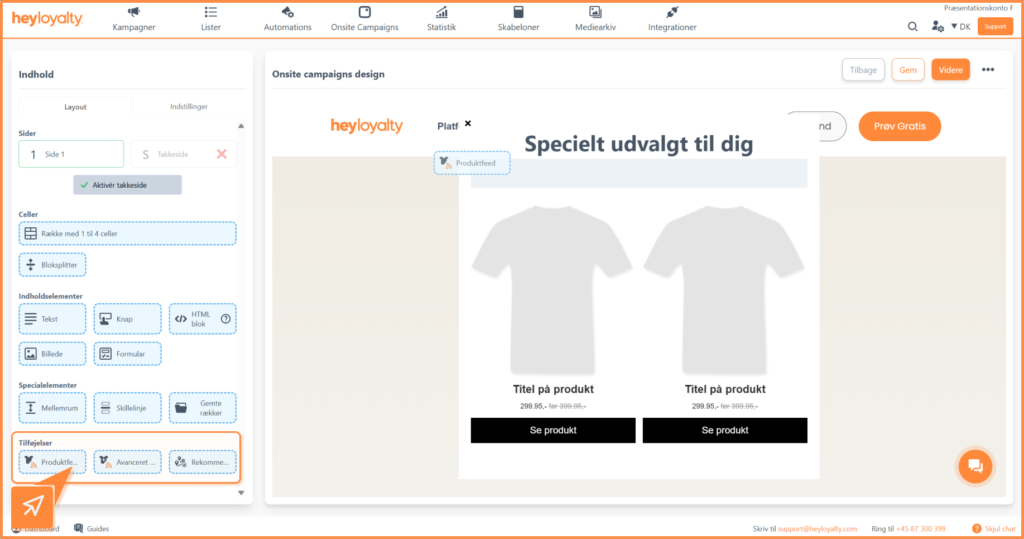The image size is (1024, 539).
Task: Switch to the Indstillinger tab
Action: tap(188, 106)
